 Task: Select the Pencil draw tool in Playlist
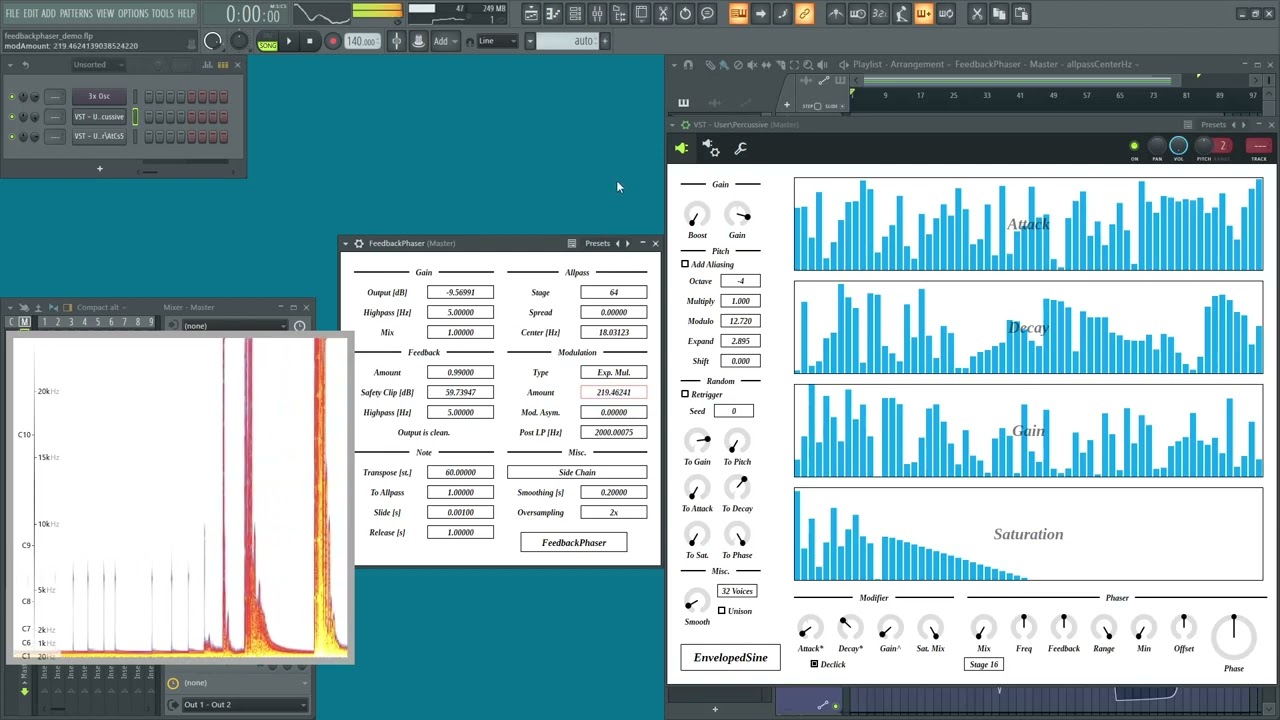(710, 65)
